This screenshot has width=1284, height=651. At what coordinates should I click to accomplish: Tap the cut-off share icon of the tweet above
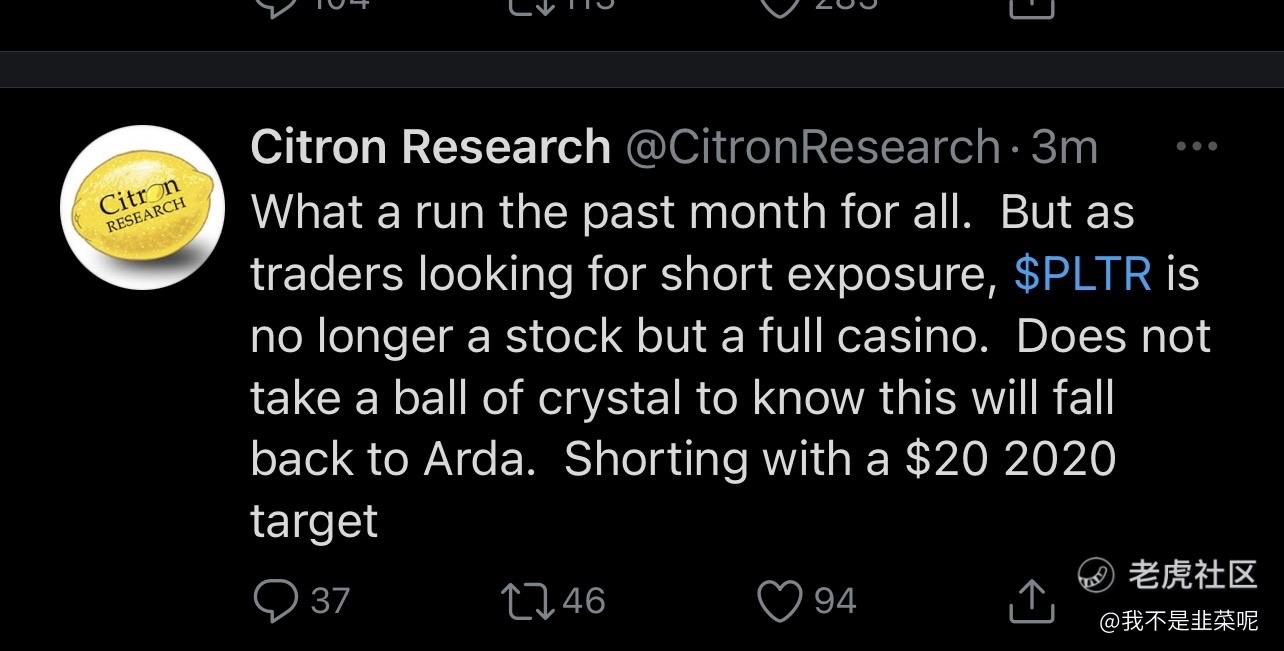click(1031, 8)
